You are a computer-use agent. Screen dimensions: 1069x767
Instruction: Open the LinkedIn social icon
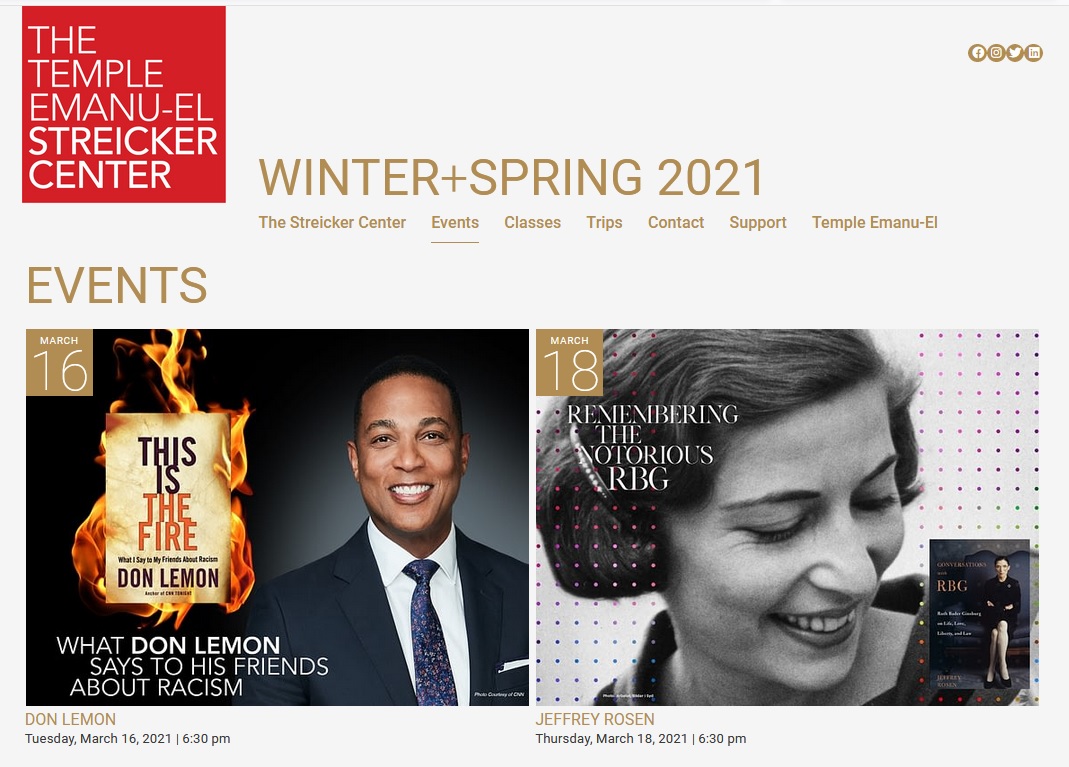(1034, 52)
